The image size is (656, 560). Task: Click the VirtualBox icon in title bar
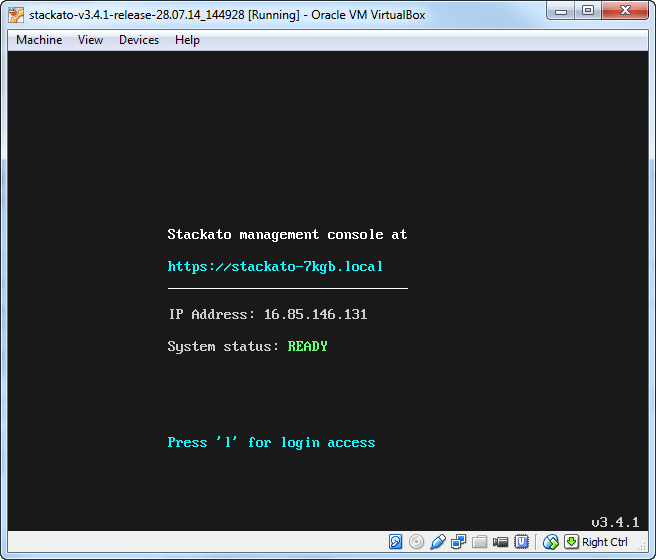coord(16,15)
